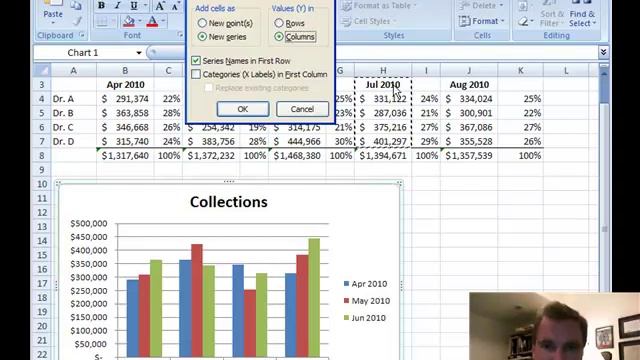Click the Format as Table icon
Viewport: 640px width, 360px height.
[x=347, y=5]
